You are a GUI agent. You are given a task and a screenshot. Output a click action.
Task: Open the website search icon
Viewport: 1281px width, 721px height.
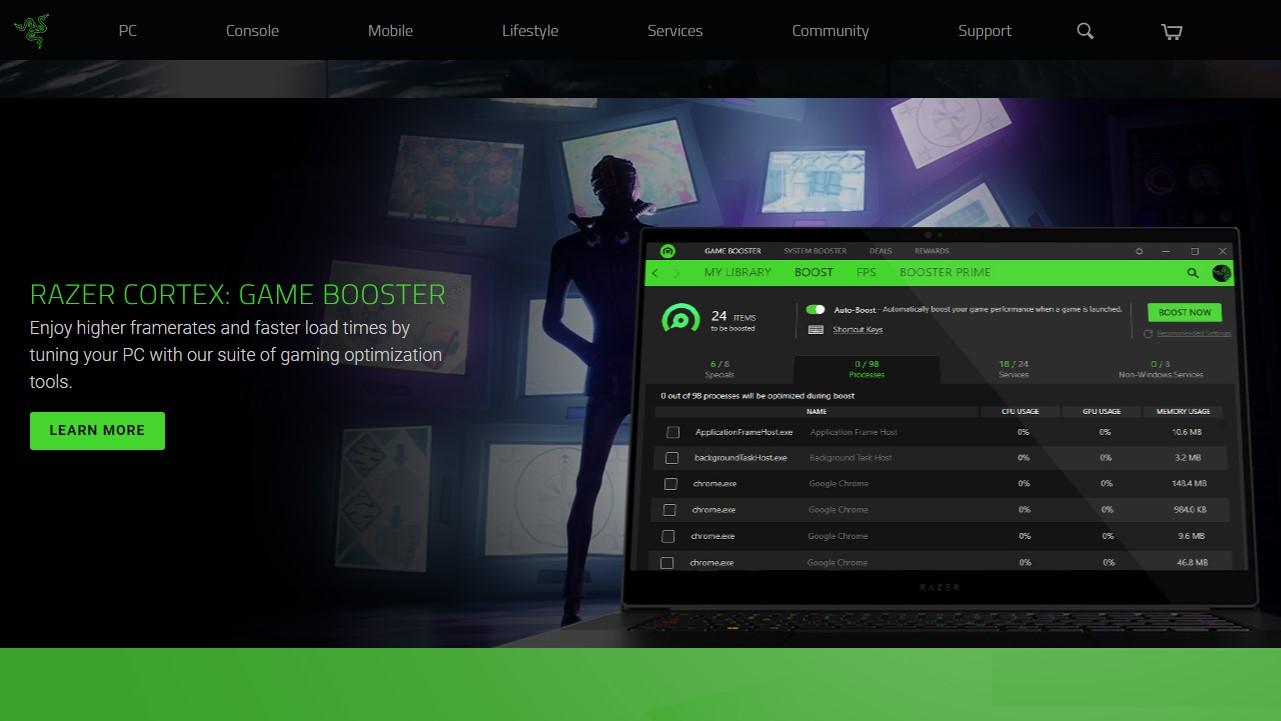1085,31
